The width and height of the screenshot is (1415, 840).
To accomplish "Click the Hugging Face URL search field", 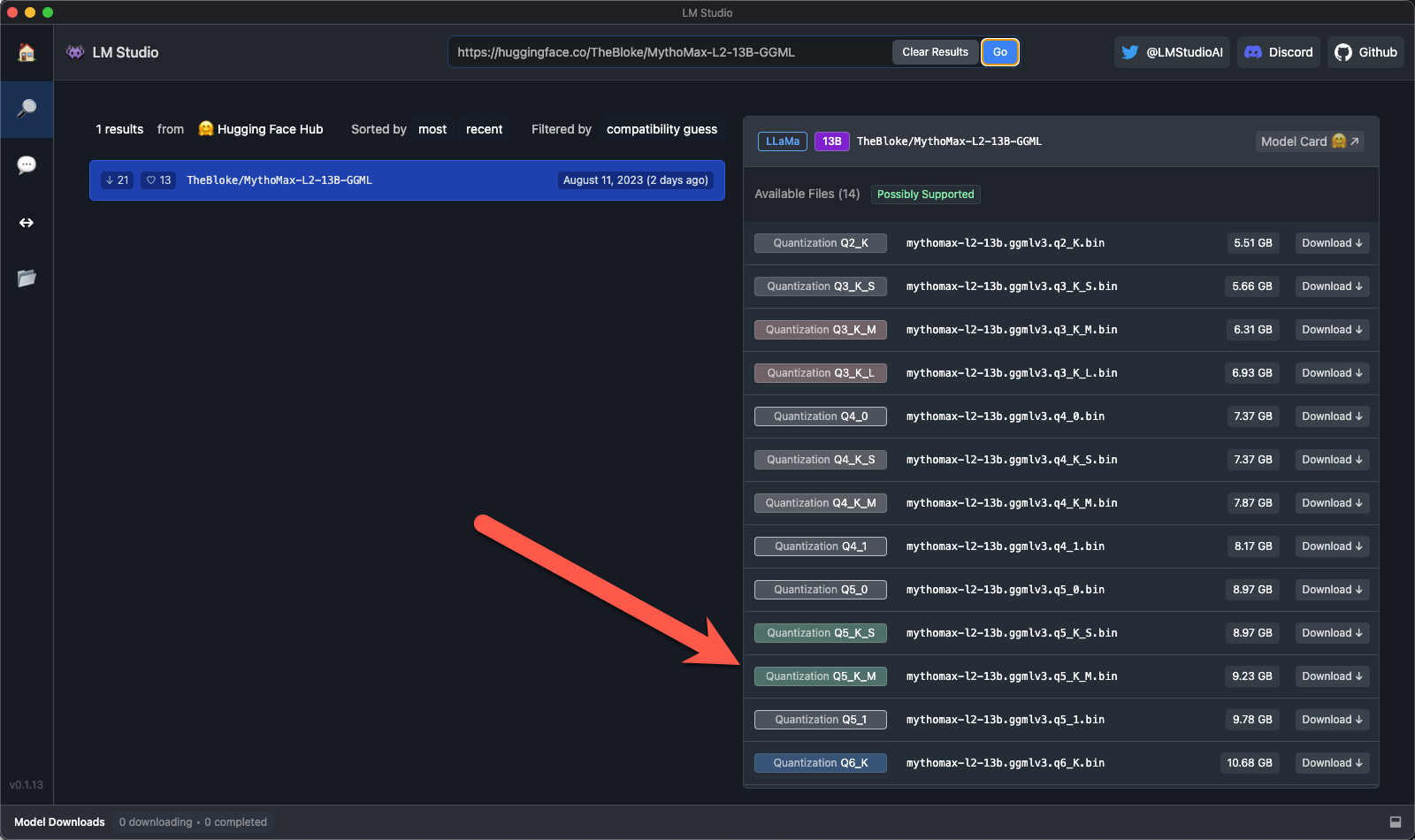I will (669, 52).
